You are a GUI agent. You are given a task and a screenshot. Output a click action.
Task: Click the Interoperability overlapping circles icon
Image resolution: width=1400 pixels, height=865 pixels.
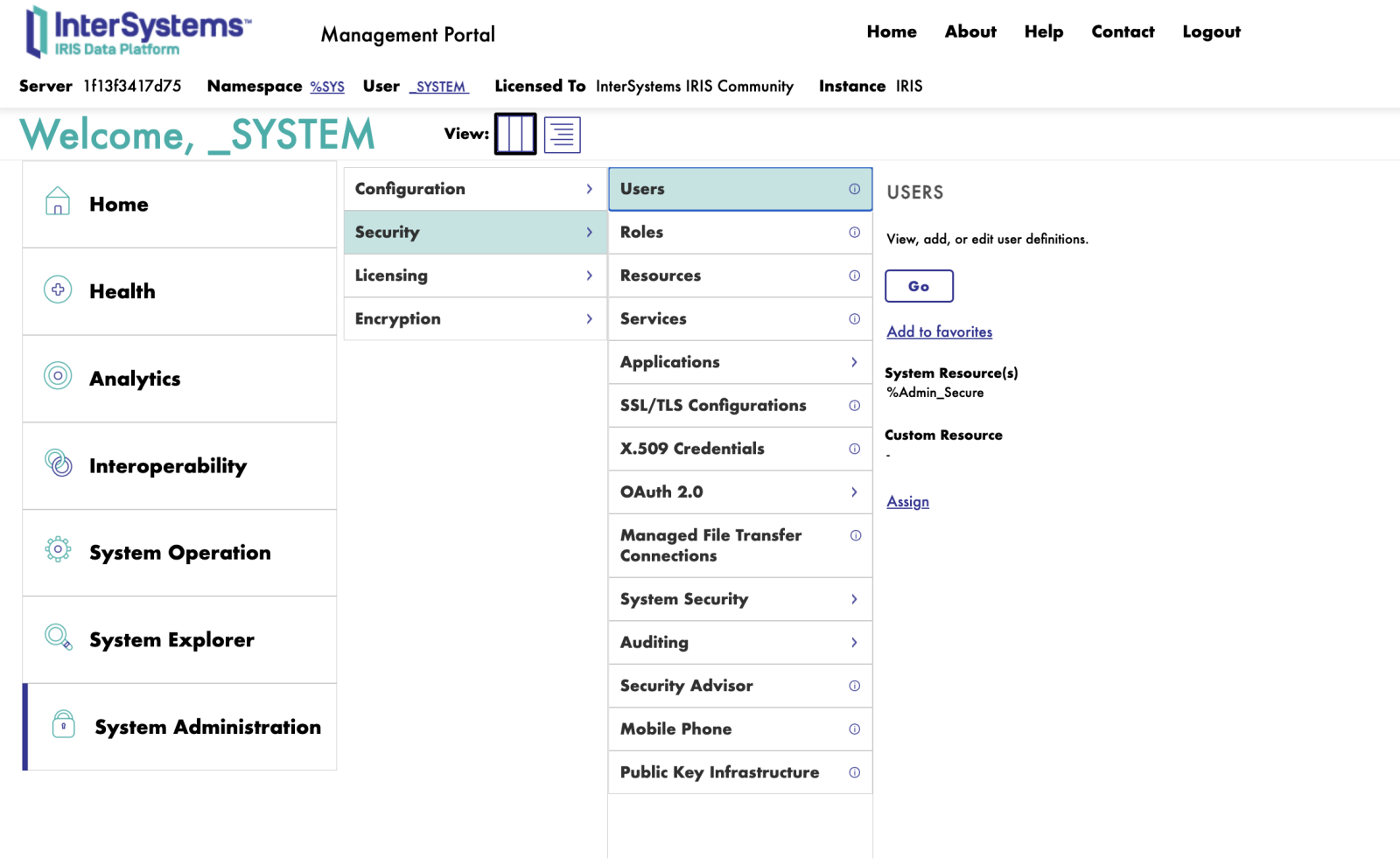point(58,464)
